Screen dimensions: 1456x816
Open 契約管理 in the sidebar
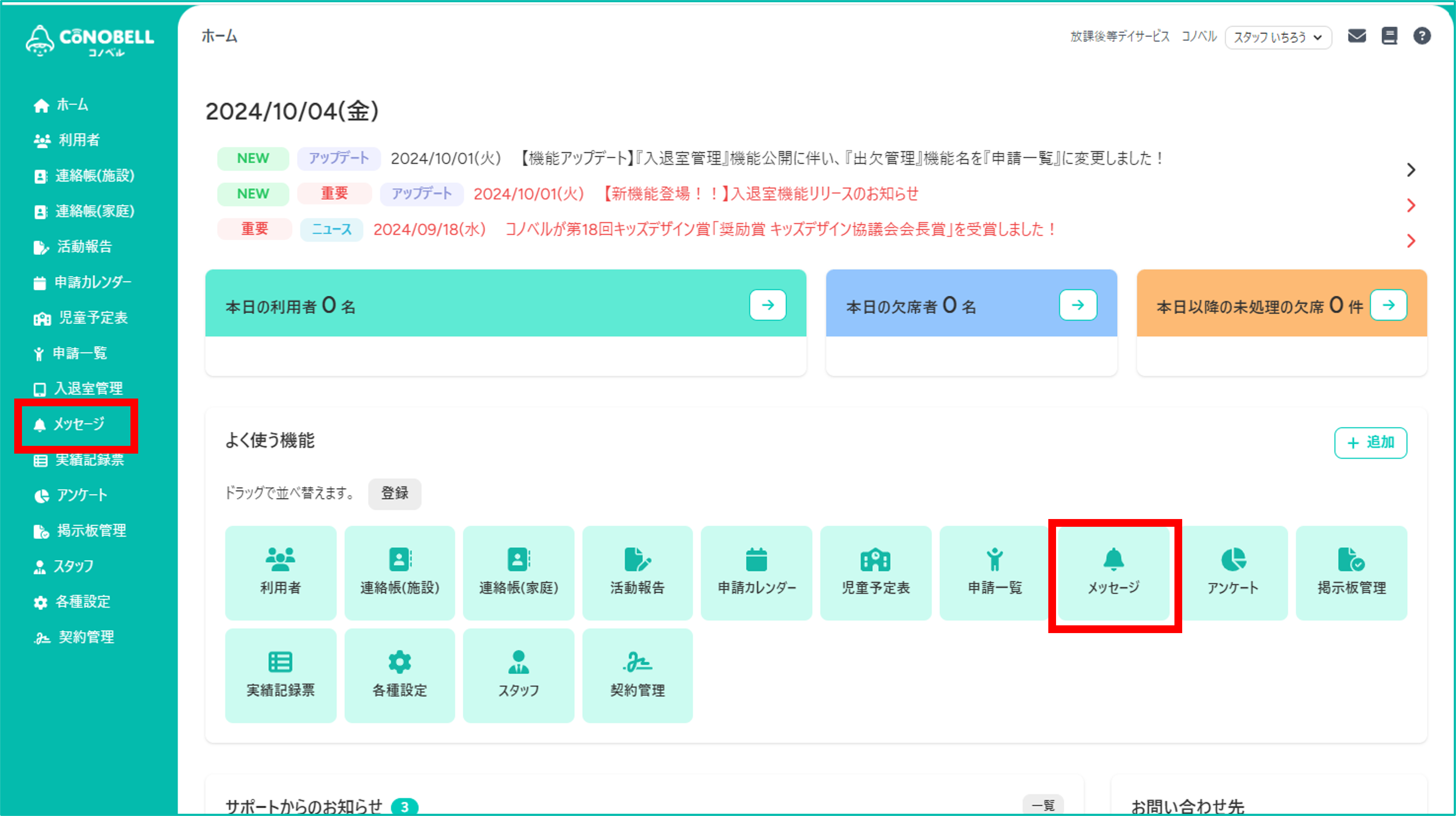pyautogui.click(x=74, y=637)
